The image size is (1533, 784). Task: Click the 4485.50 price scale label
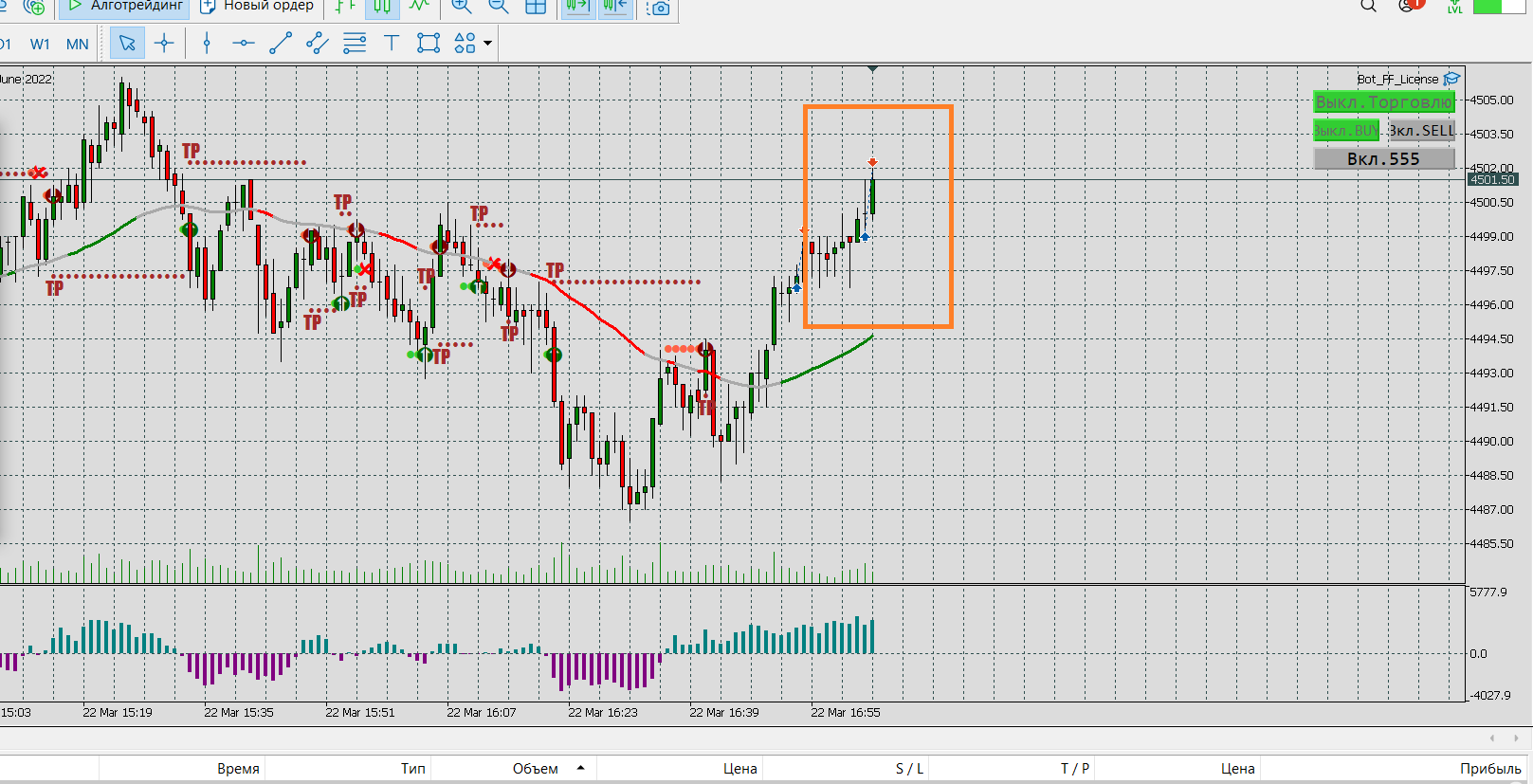pyautogui.click(x=1492, y=543)
